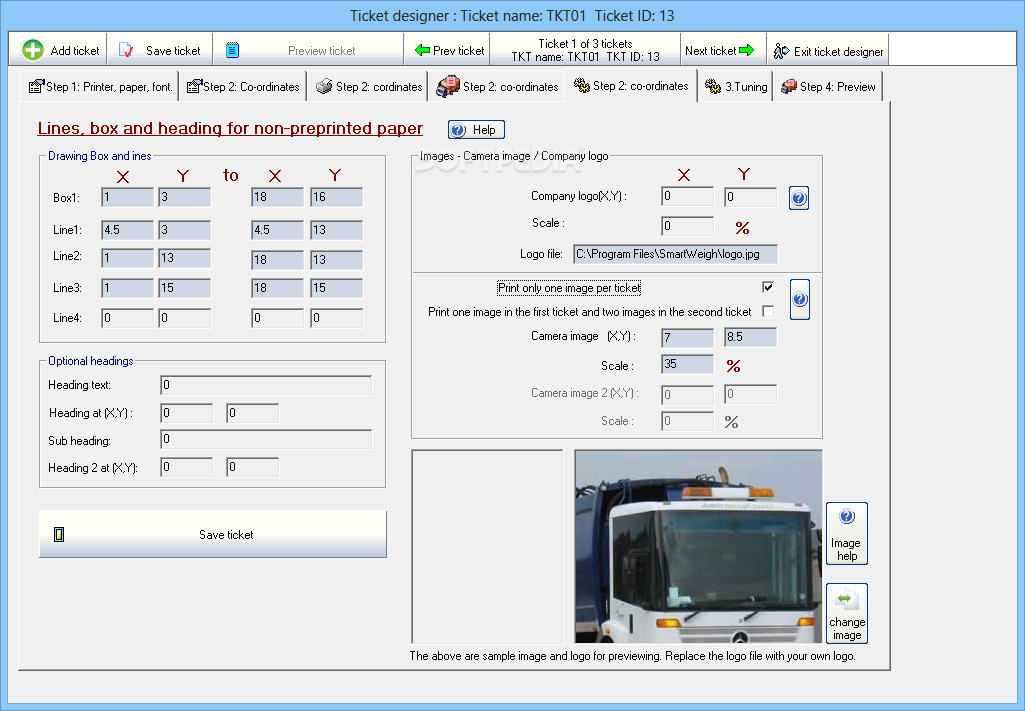Open Step 2: co-ordinates truck icon tab
The width and height of the screenshot is (1025, 711).
point(497,86)
